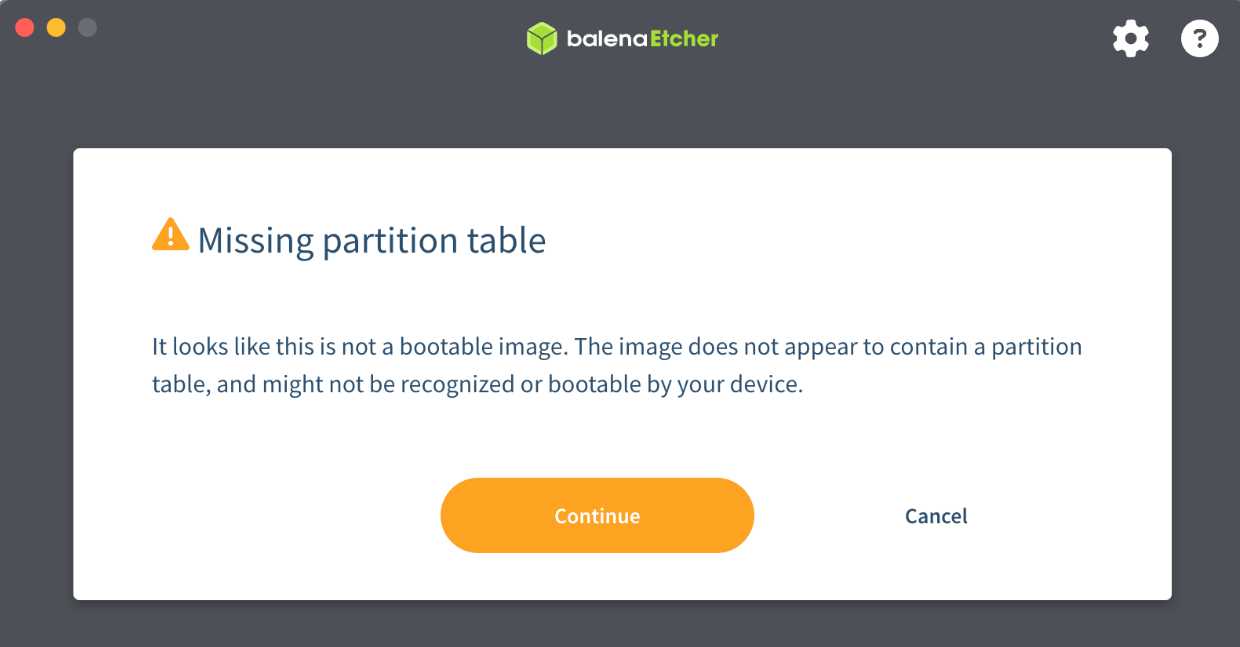1240x647 pixels.
Task: Open the settings gear icon
Action: coord(1131,39)
